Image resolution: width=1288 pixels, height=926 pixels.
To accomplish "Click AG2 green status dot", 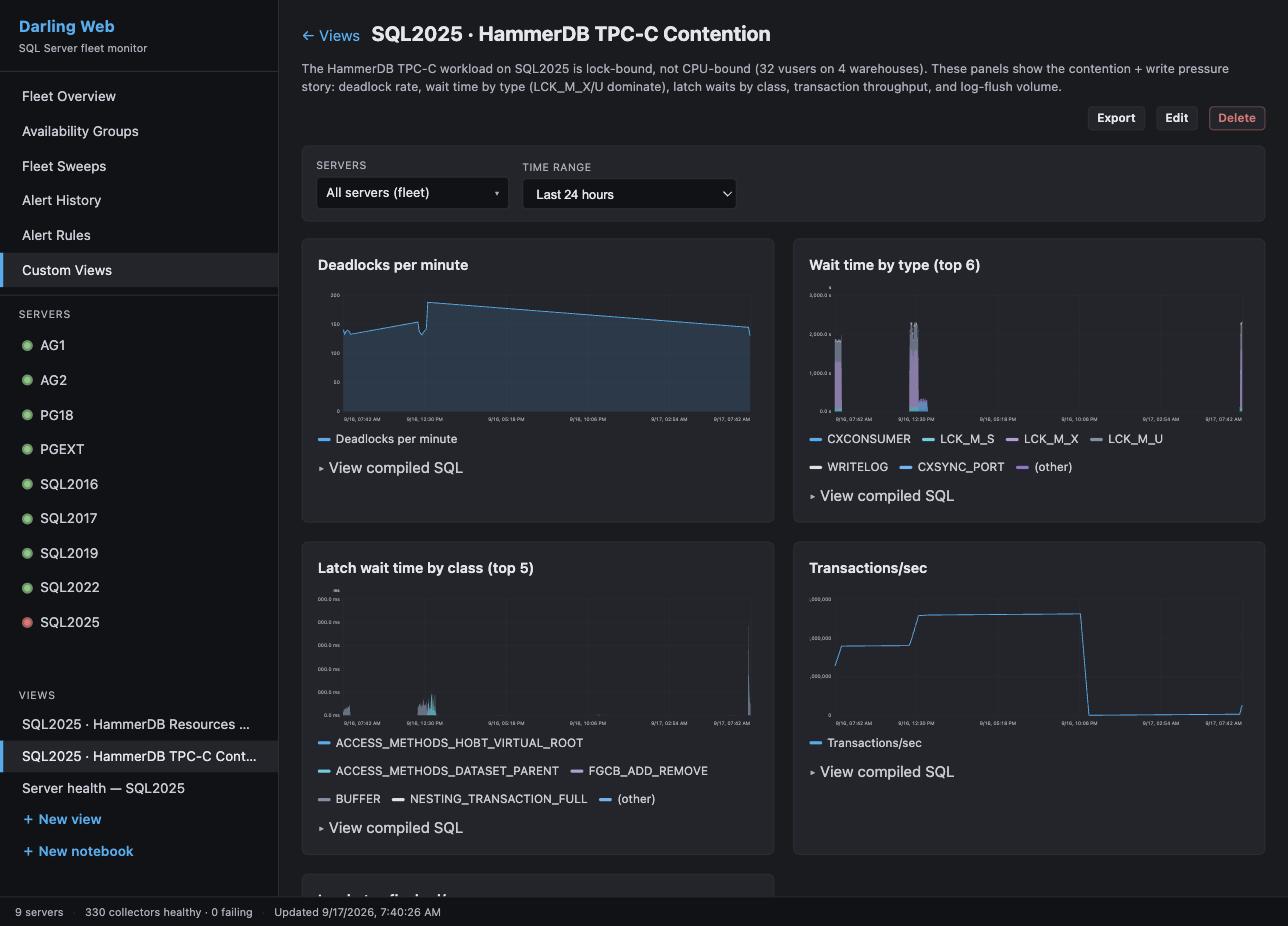I will [x=28, y=380].
